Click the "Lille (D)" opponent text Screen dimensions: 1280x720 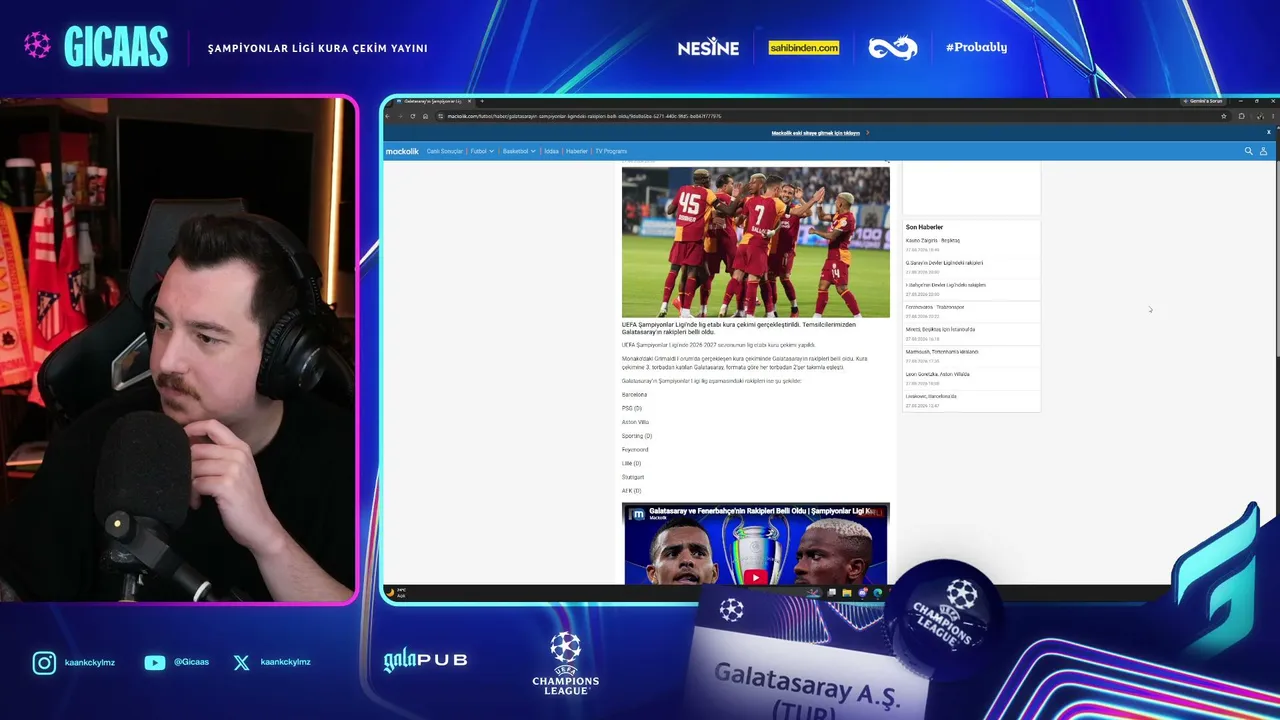tap(631, 463)
